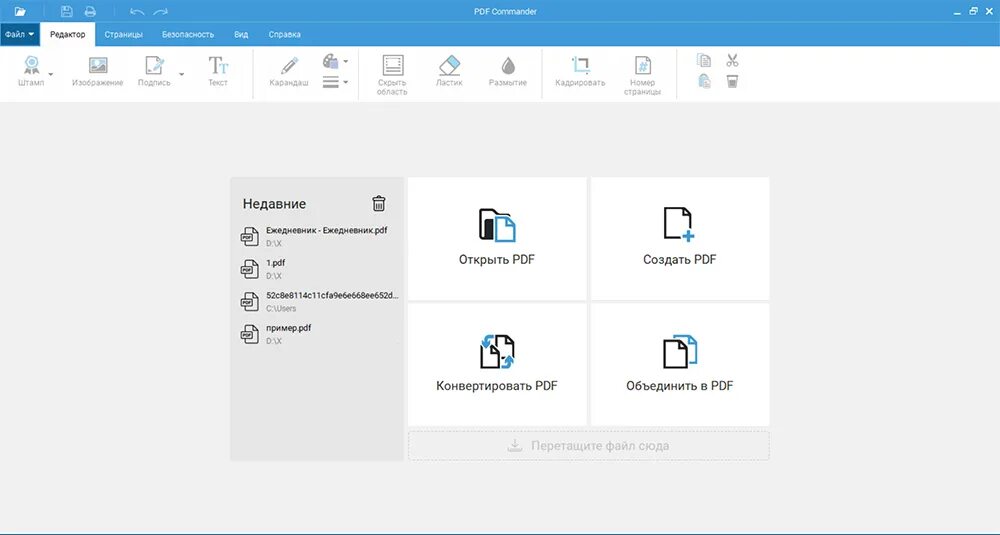
Task: Expand the Подпись dropdown arrow
Action: pos(181,74)
